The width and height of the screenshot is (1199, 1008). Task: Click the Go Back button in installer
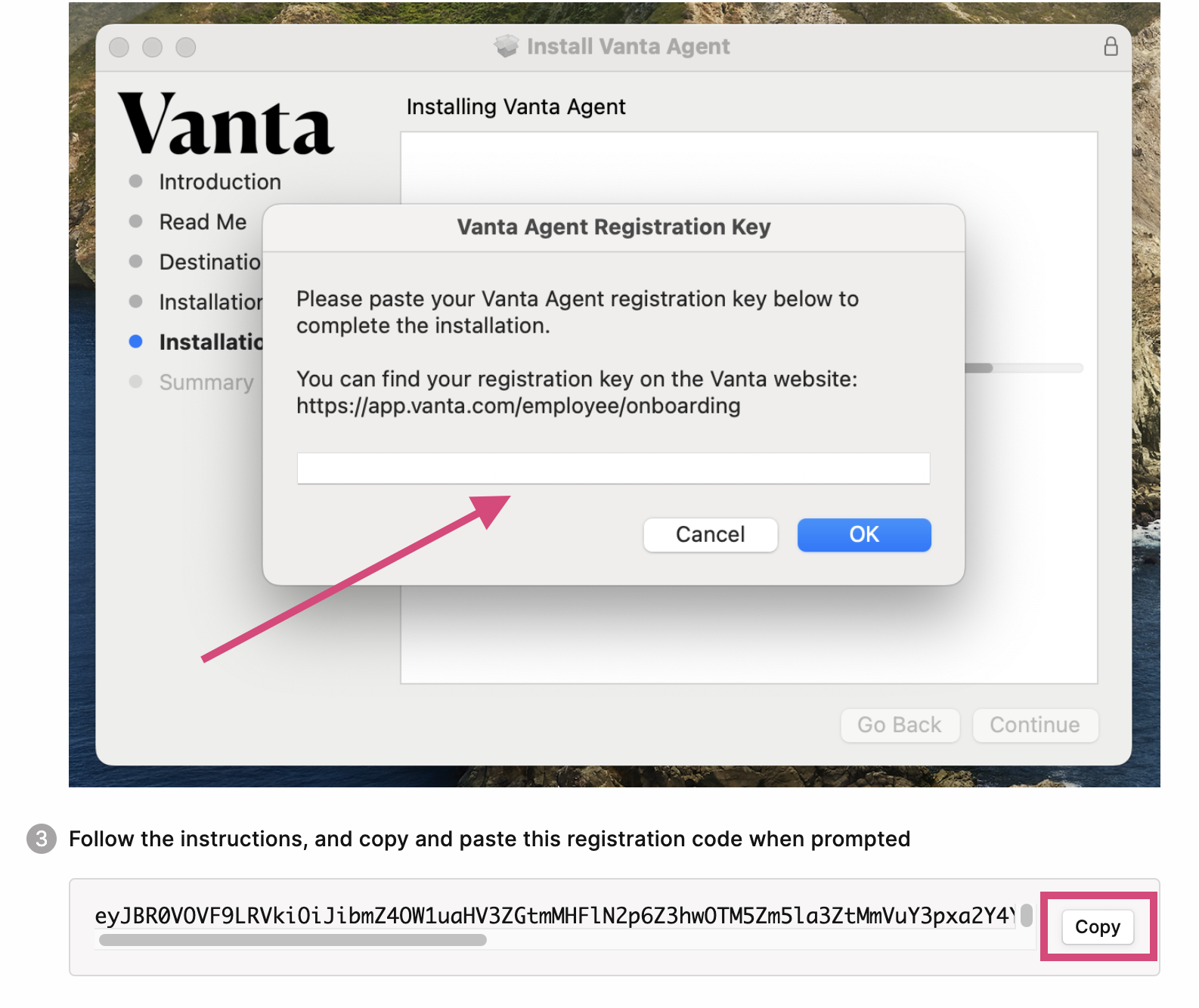coord(900,725)
